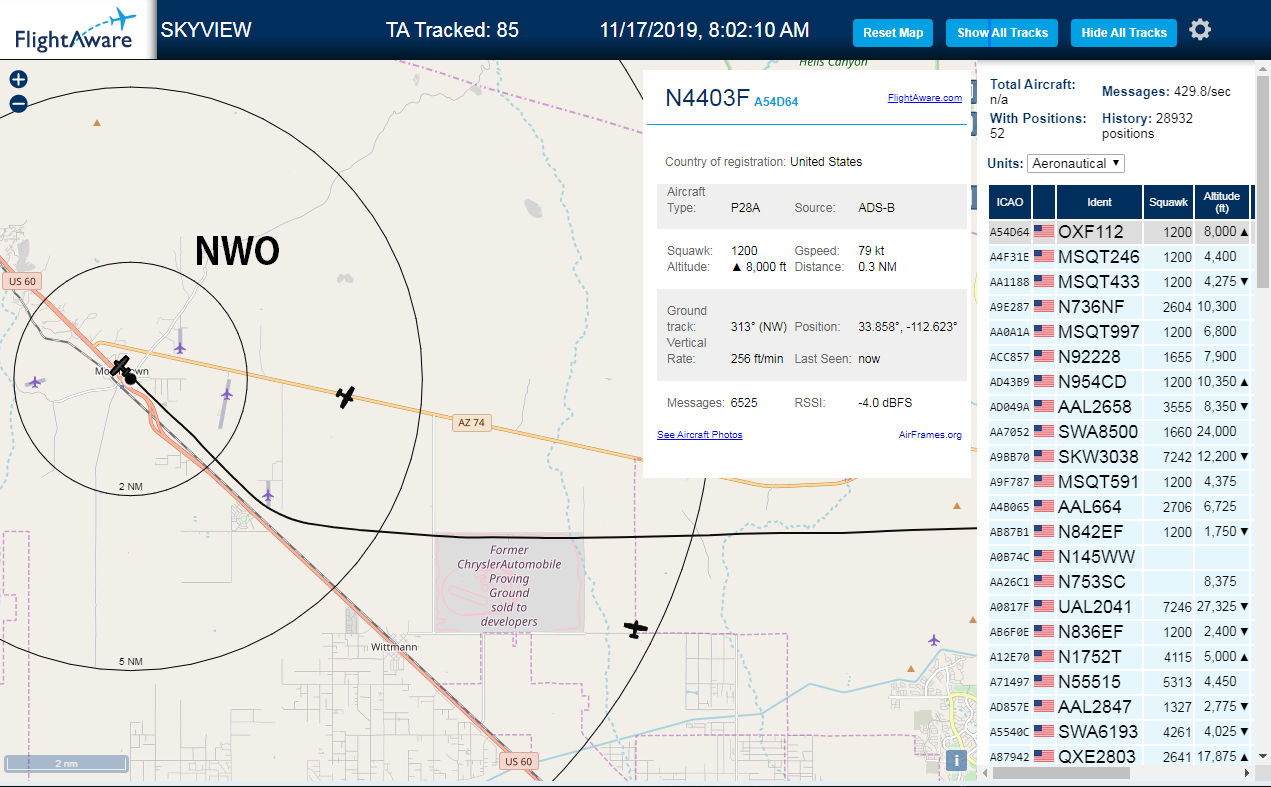Viewport: 1271px width, 787px height.
Task: Select purple aircraft south of 2 NM ring
Action: 267,494
